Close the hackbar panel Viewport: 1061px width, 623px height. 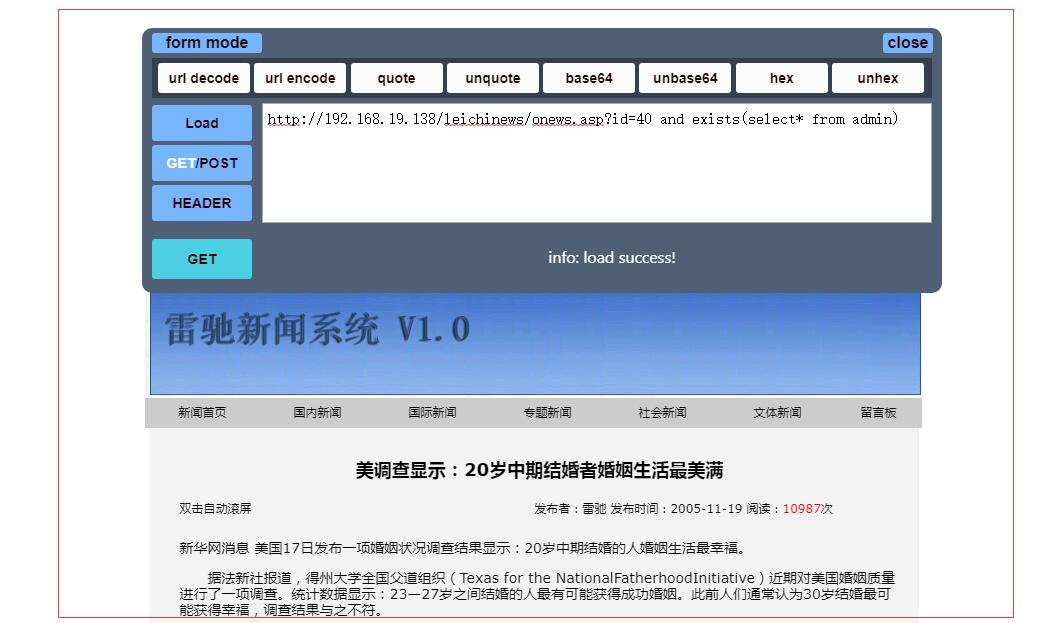pos(907,43)
